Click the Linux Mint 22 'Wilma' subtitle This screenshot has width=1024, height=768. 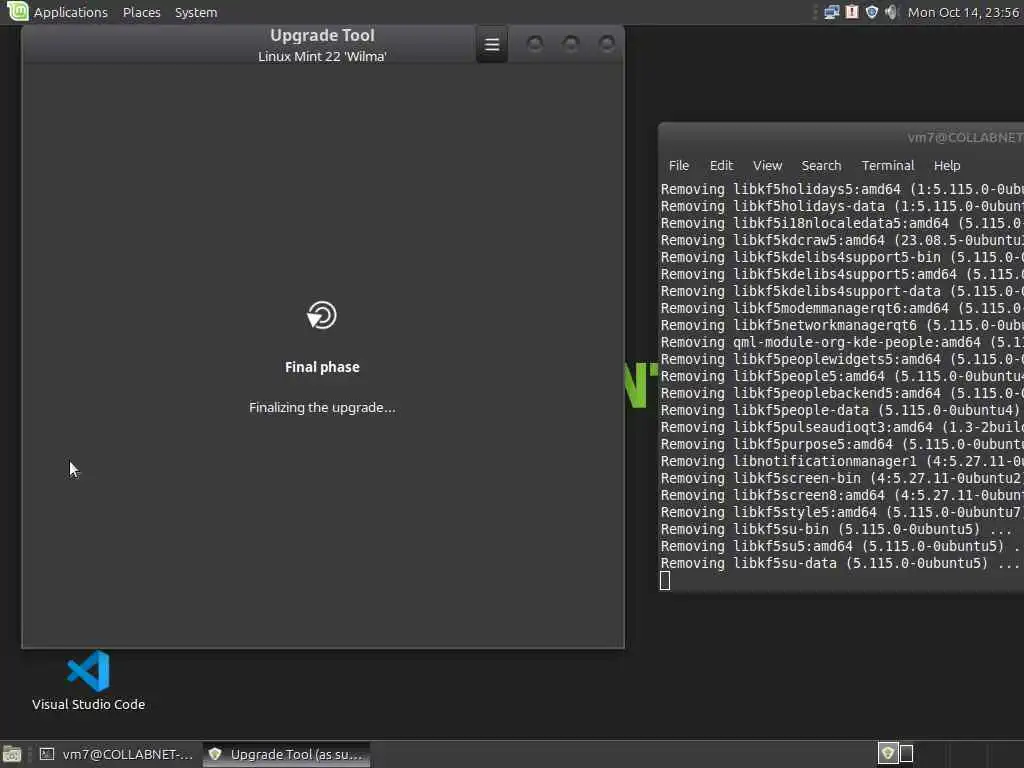coord(322,56)
